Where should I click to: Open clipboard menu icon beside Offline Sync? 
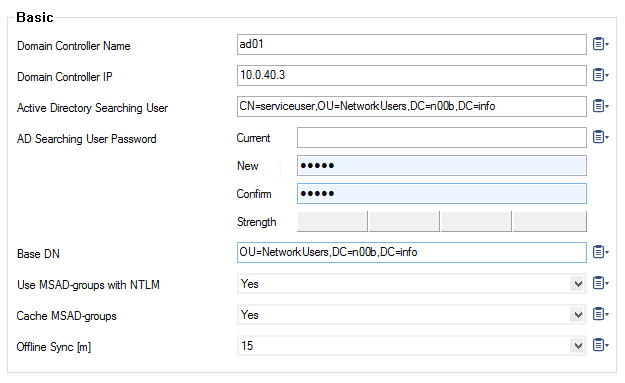(601, 345)
